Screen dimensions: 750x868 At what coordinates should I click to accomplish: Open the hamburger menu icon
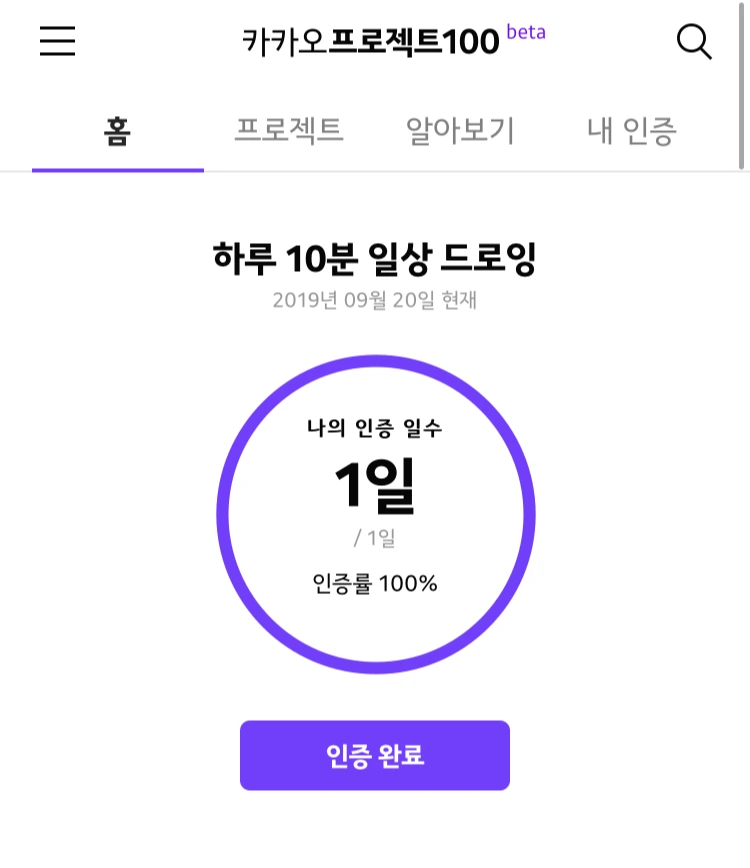click(x=58, y=41)
